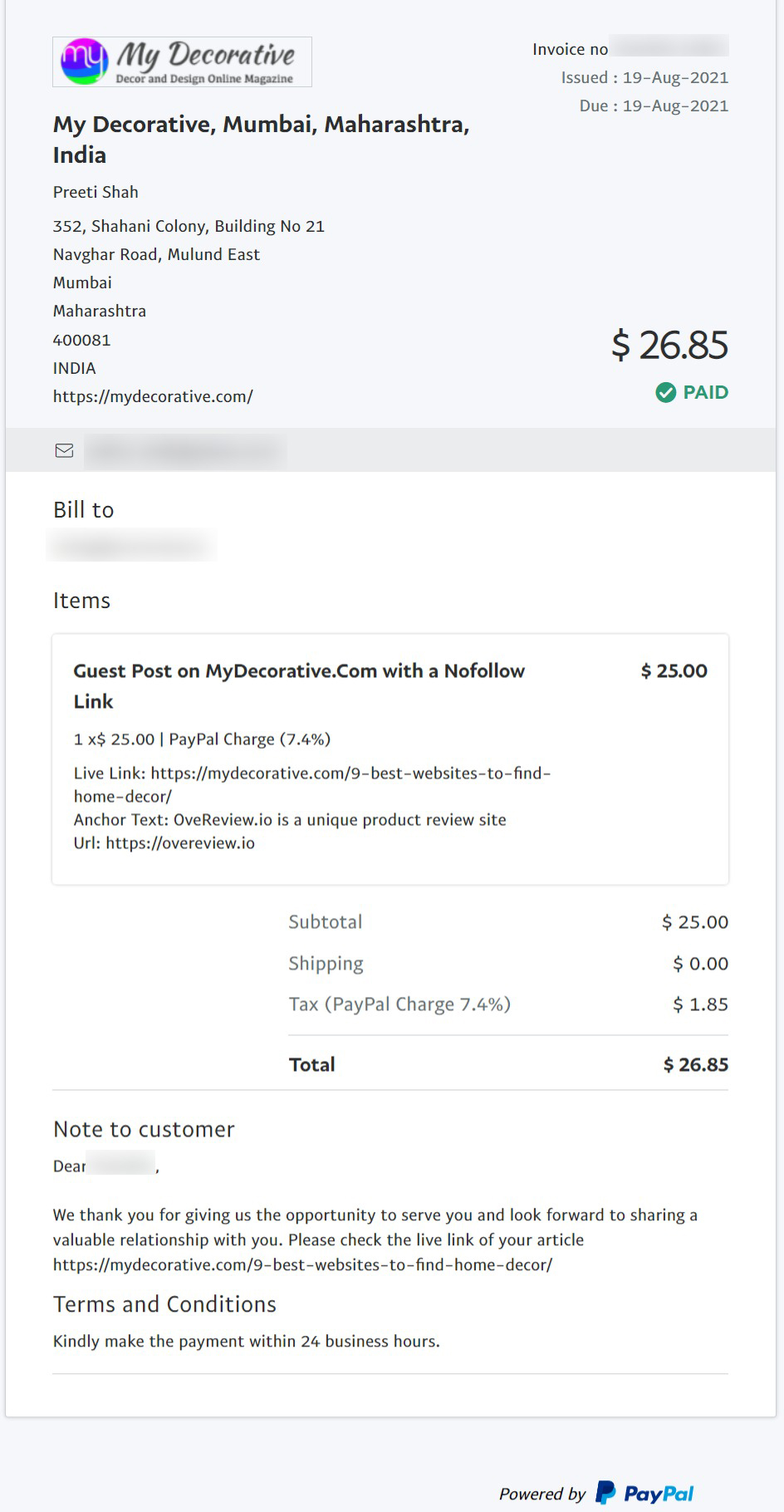784x1512 pixels.
Task: Click the Tax PayPal Charge 7.4% row
Action: [399, 1004]
